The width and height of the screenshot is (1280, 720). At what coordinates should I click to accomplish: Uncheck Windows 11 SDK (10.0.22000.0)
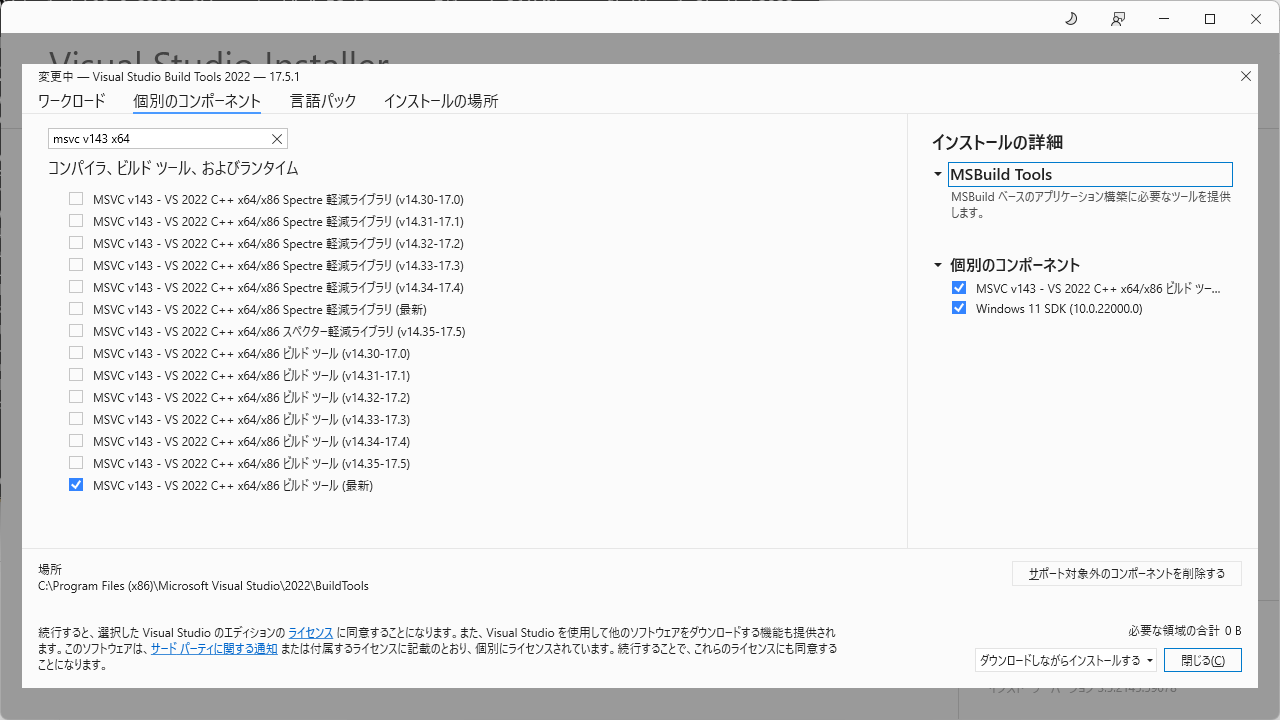click(960, 308)
